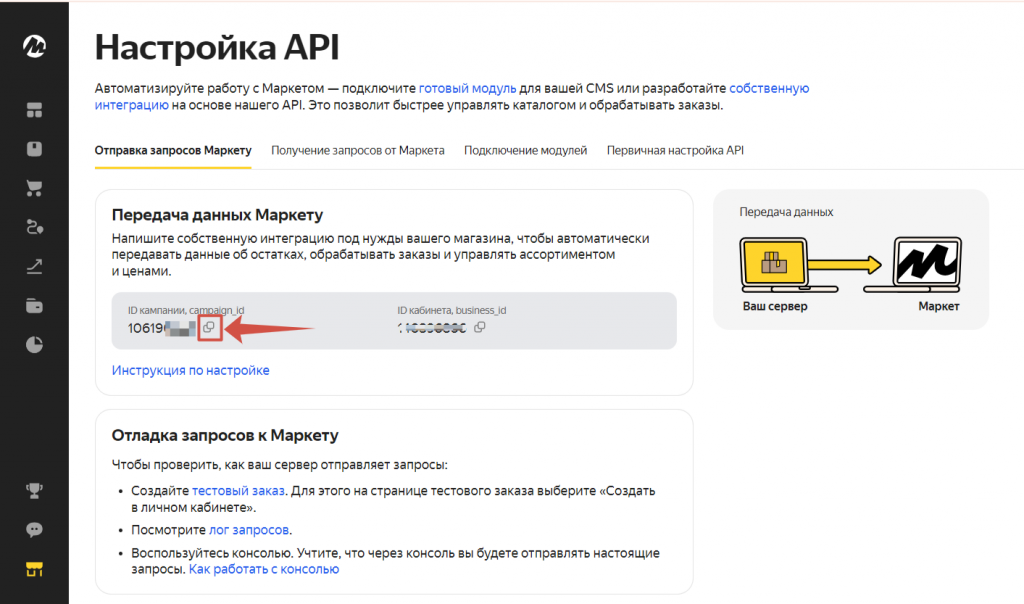
Task: Open the «тестовый заказ» link
Action: (238, 491)
